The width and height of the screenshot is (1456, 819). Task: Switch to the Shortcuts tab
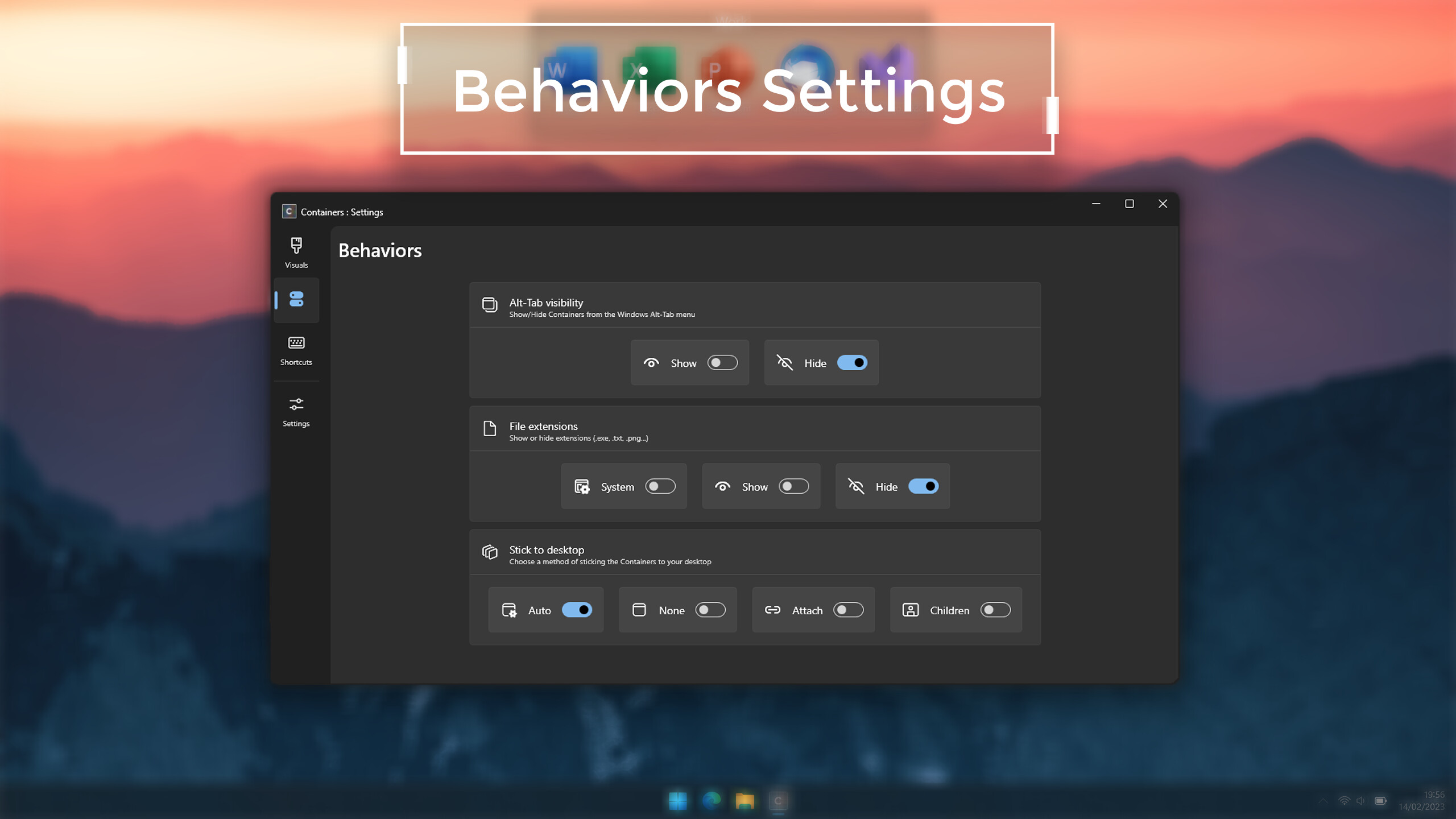(296, 349)
